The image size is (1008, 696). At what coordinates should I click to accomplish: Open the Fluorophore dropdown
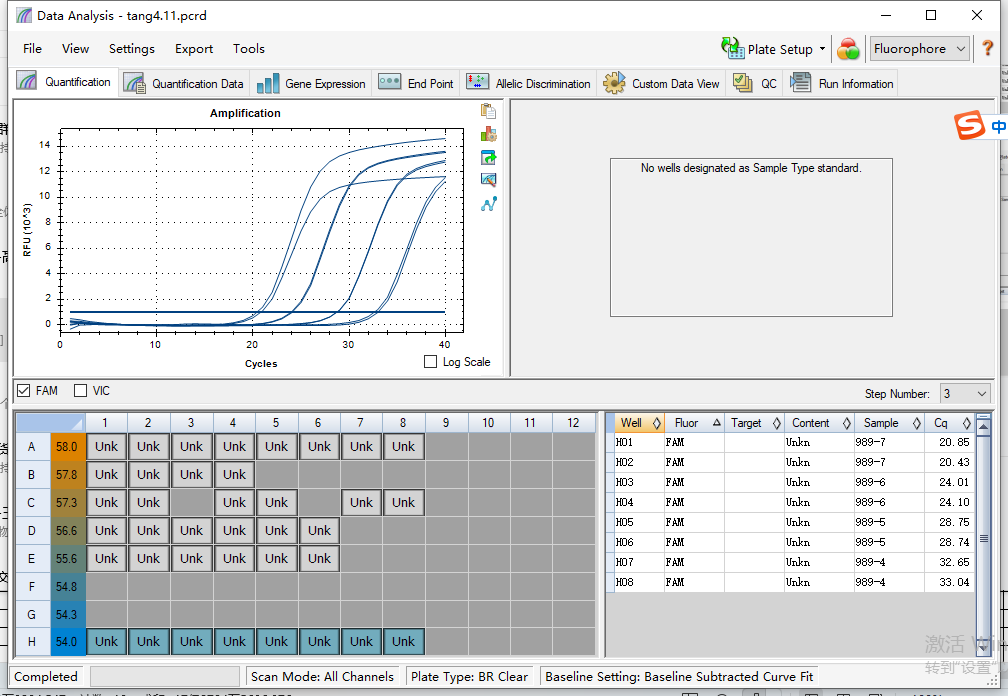919,49
